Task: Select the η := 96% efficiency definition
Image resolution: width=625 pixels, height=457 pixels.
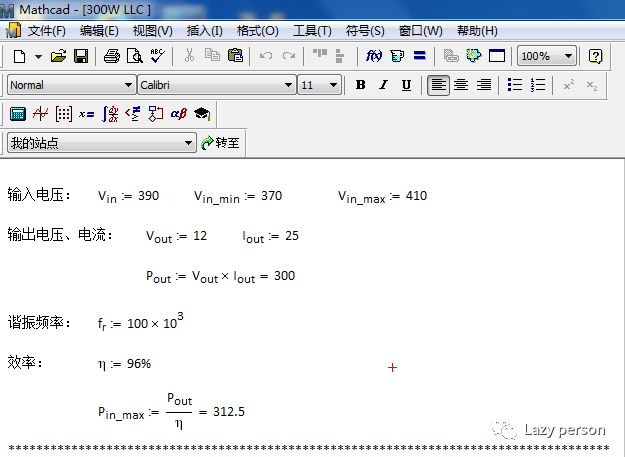Action: 124,364
